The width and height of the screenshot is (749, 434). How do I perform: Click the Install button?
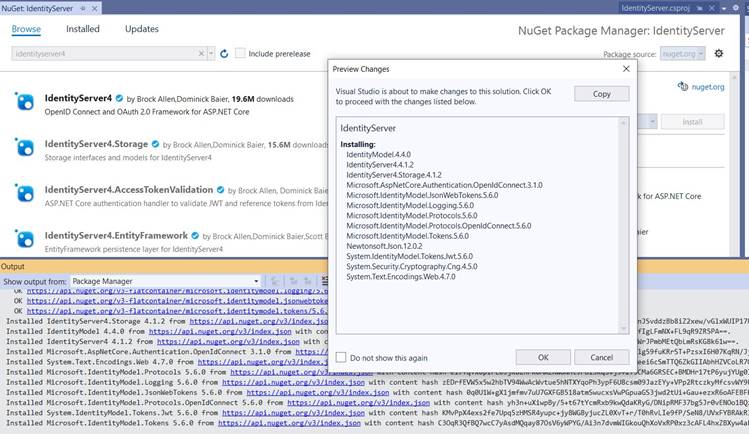click(x=692, y=122)
